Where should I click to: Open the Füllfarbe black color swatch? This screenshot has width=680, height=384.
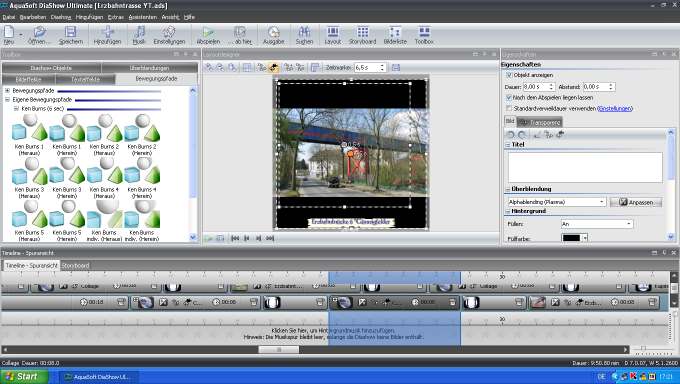tap(571, 238)
